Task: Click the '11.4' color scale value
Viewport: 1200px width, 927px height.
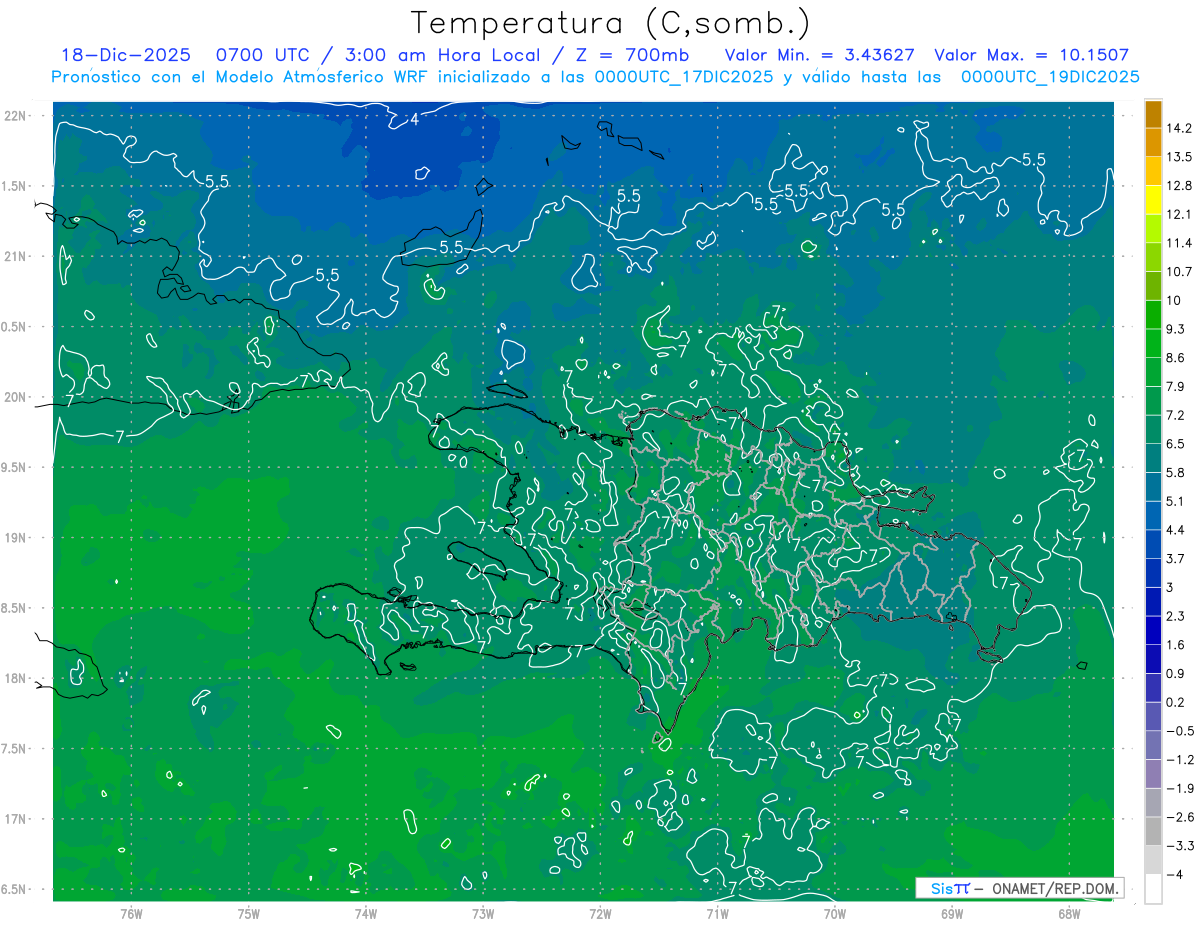Action: tap(1179, 243)
